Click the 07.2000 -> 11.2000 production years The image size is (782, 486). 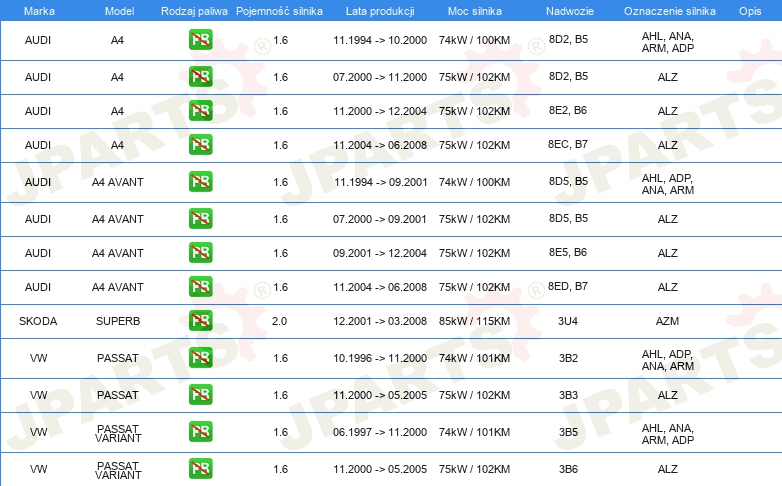tap(380, 77)
